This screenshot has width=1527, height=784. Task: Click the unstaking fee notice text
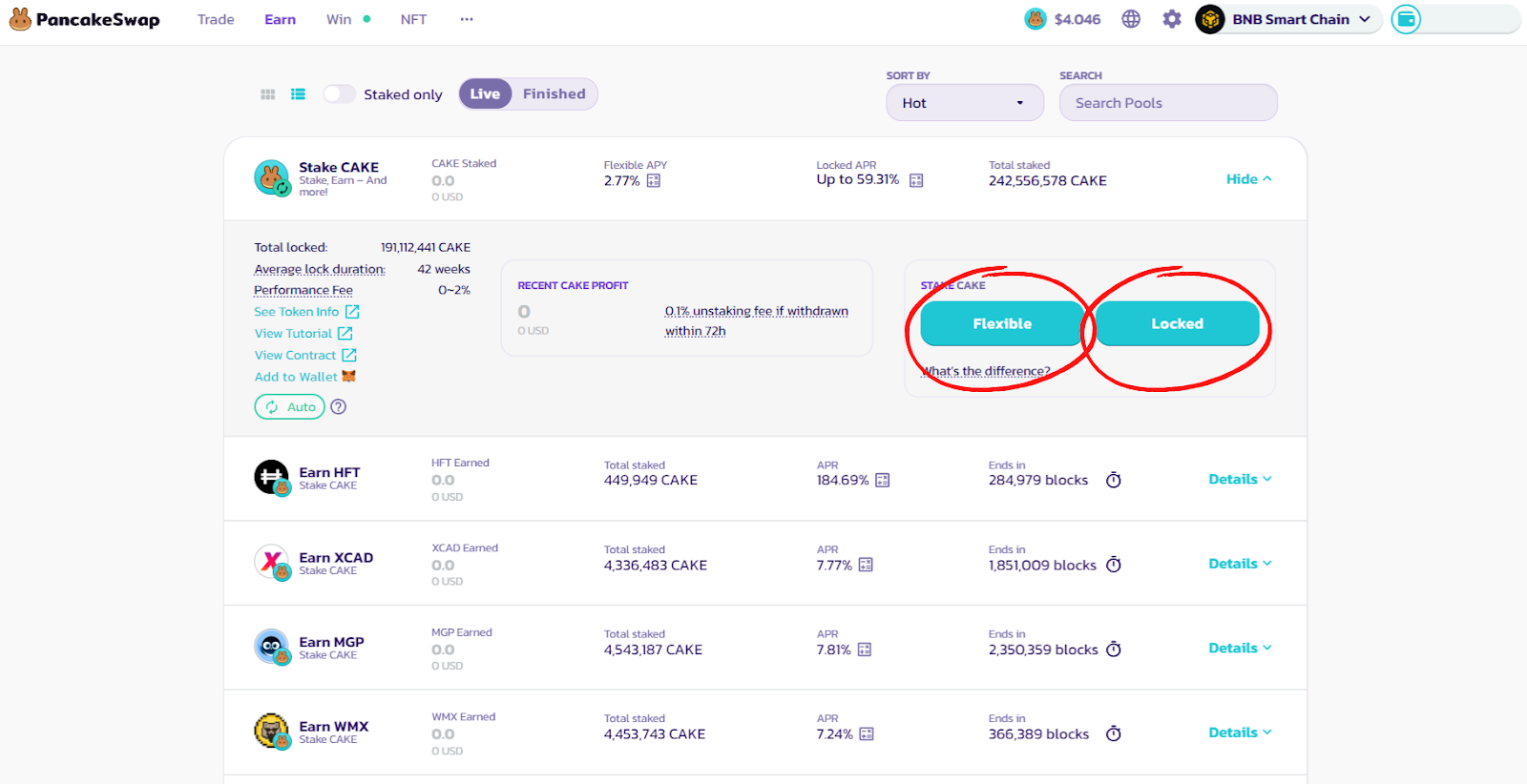coord(756,320)
